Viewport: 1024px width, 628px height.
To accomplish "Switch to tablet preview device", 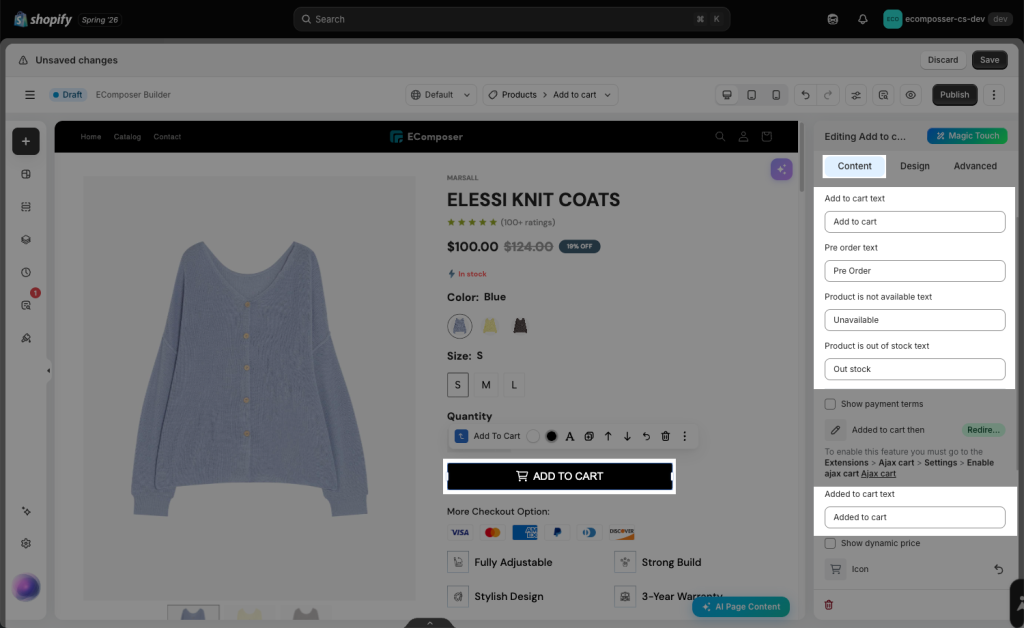I will click(x=752, y=95).
